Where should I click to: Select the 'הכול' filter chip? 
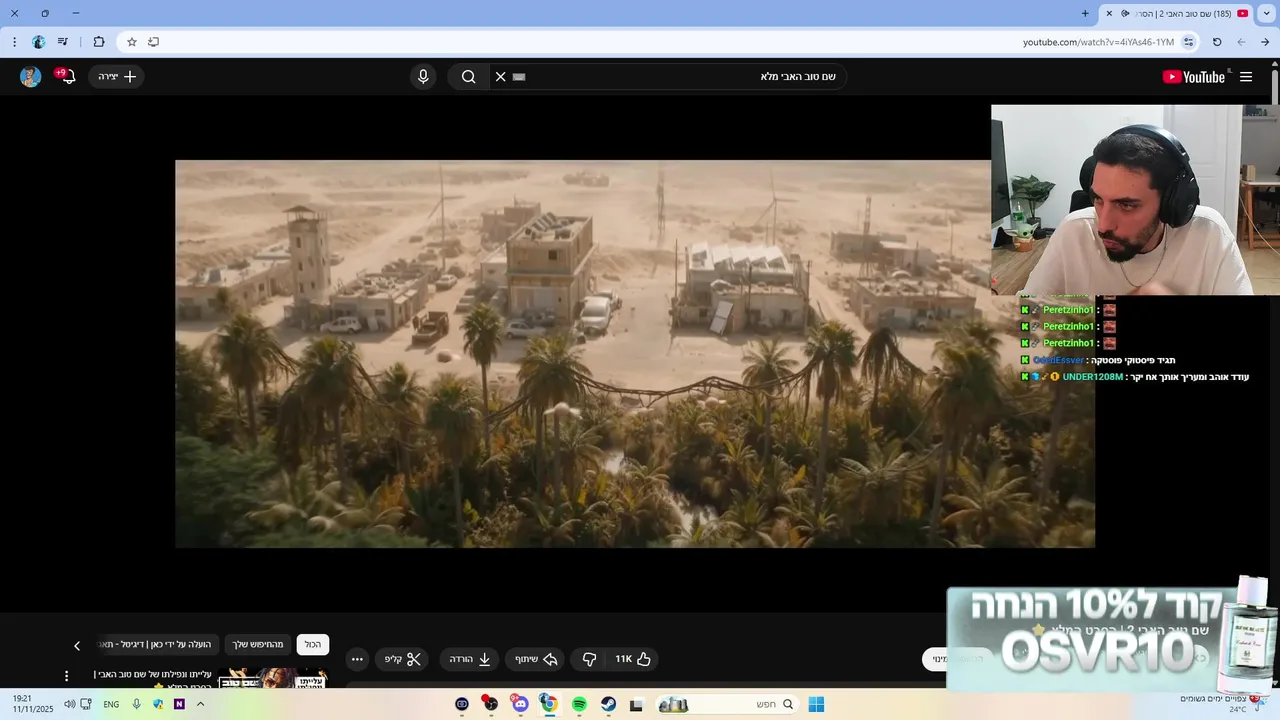click(313, 645)
